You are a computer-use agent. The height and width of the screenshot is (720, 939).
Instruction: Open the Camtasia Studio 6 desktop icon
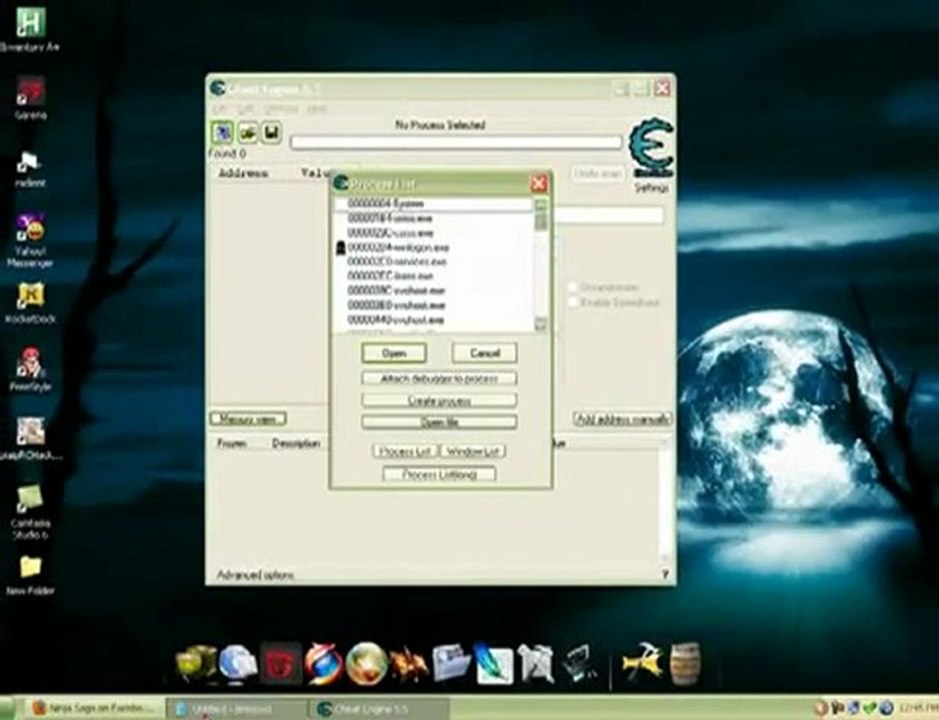(x=30, y=512)
